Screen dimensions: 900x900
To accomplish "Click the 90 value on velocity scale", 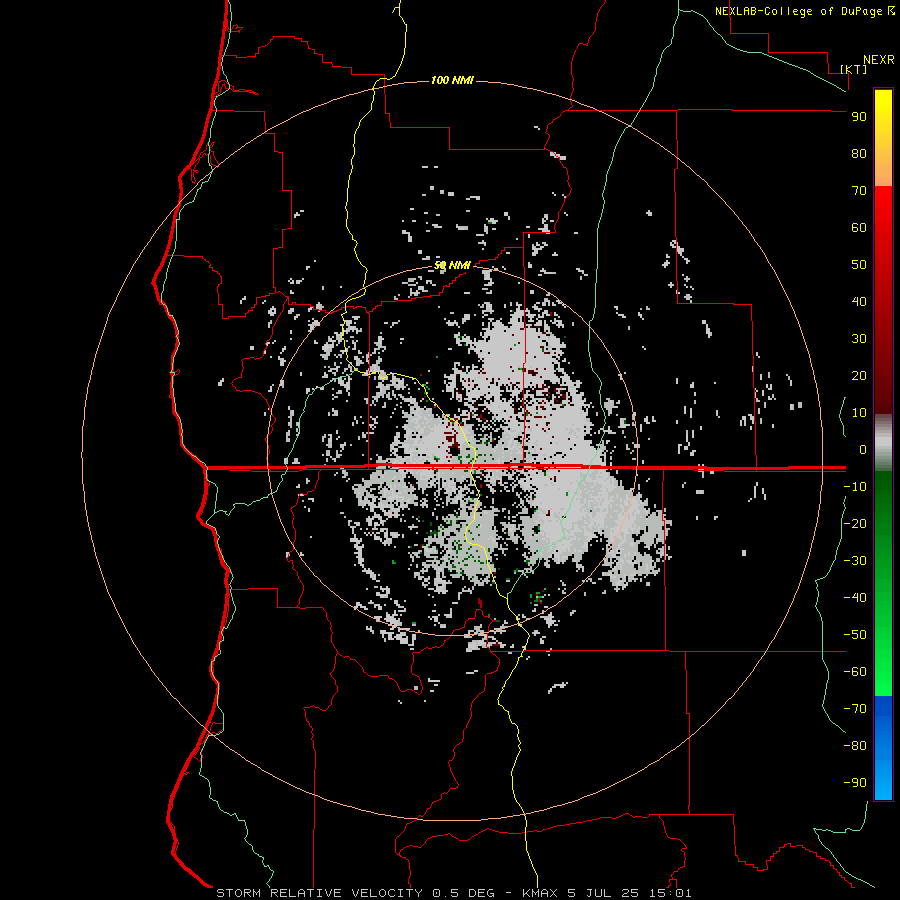I will (x=859, y=117).
